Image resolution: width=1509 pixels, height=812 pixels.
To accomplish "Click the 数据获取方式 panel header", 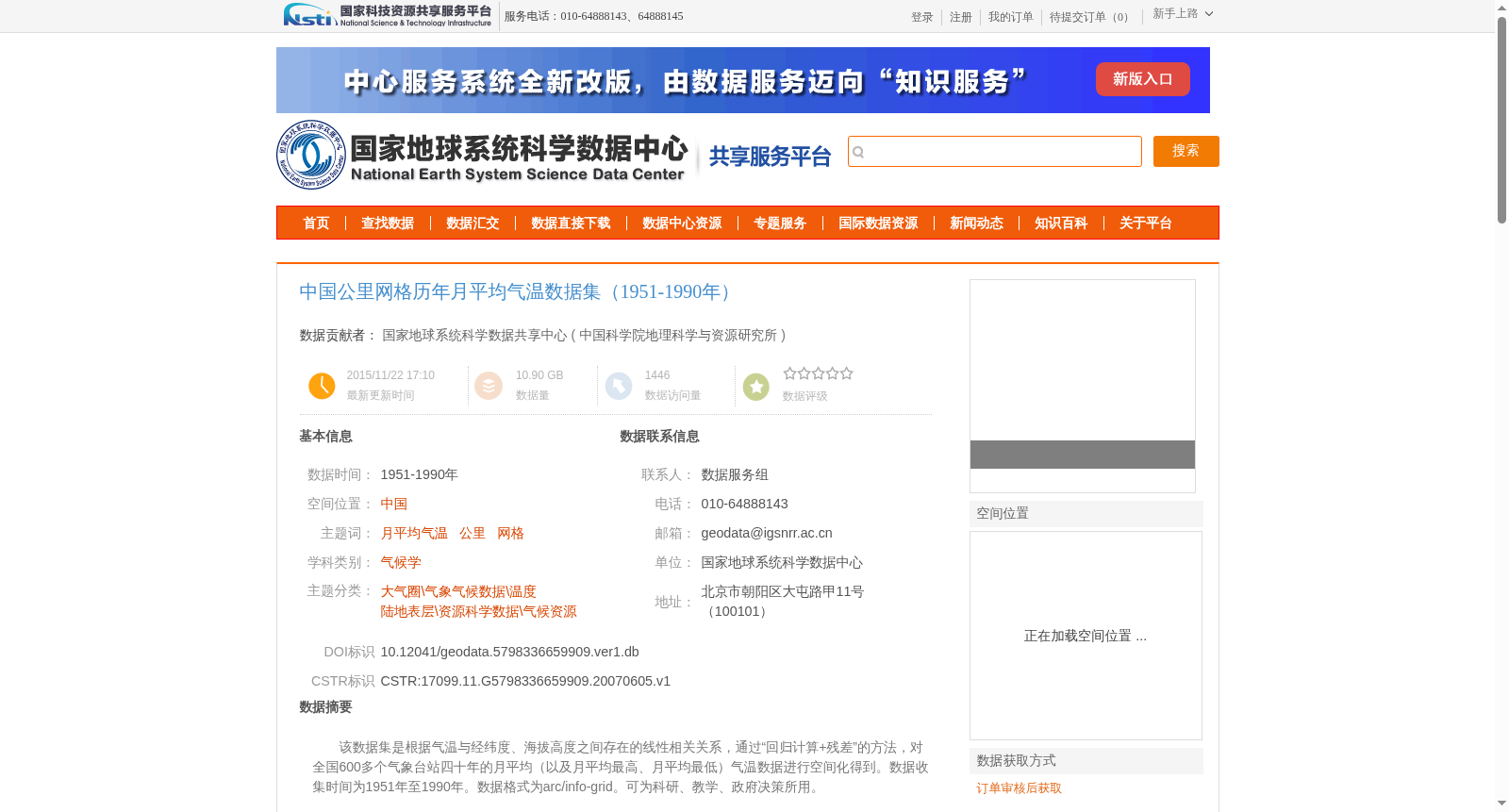I will (x=1086, y=761).
